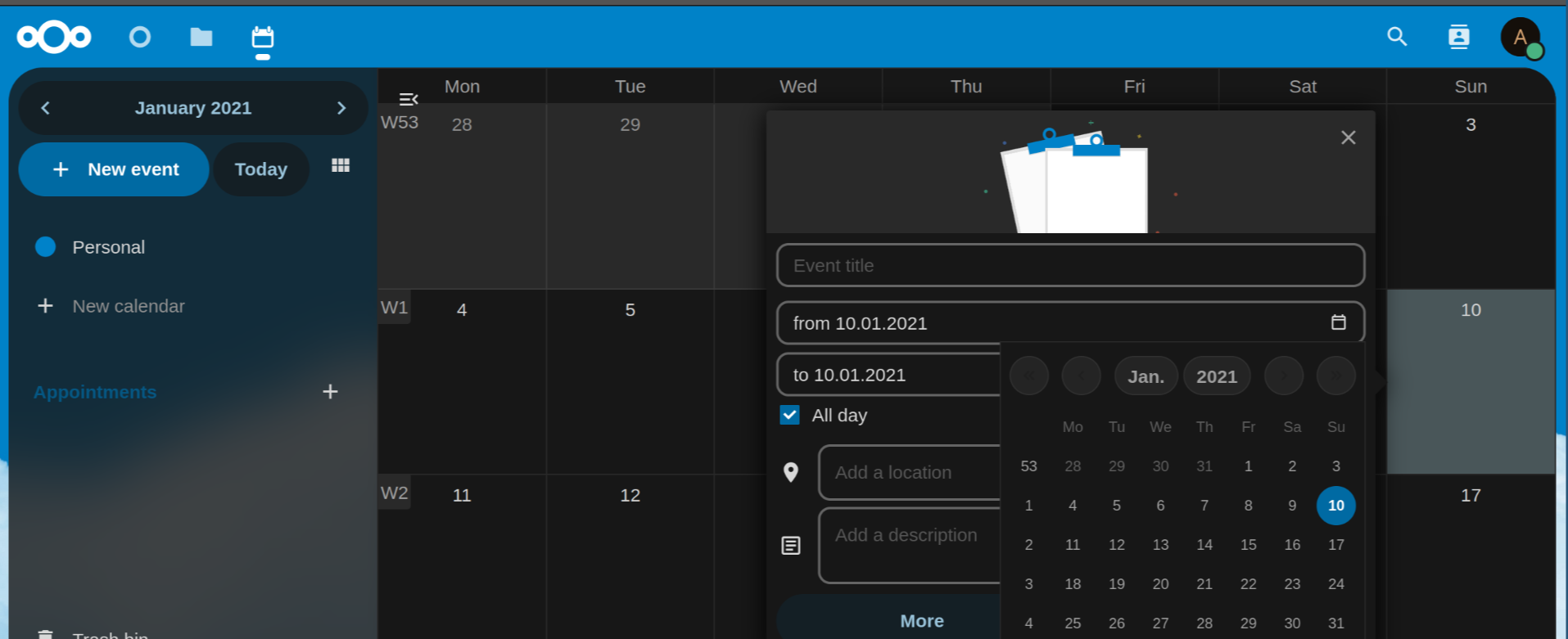
Task: Open the Appointments section heading
Action: tap(95, 392)
